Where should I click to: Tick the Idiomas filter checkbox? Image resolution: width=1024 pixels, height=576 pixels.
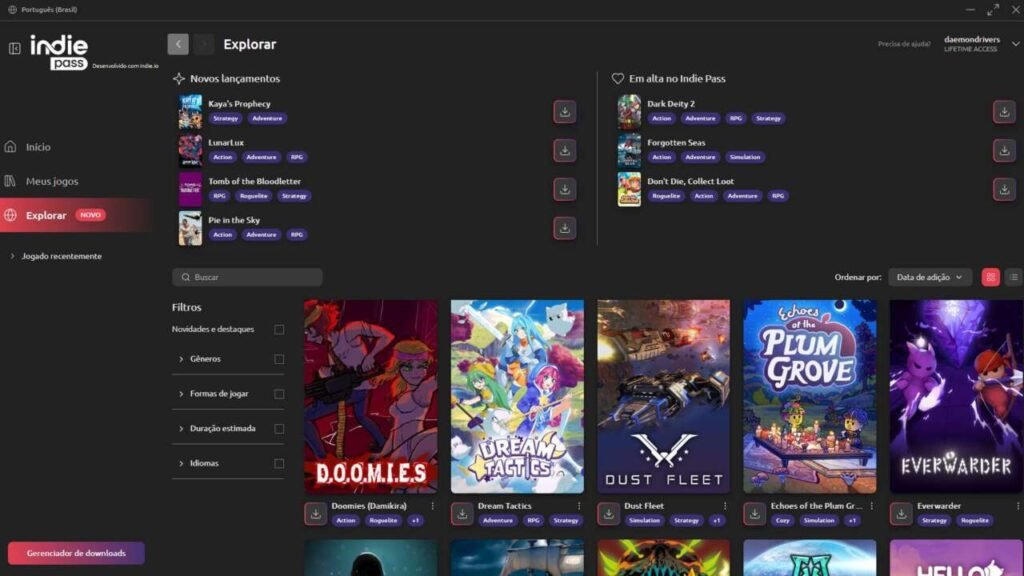[x=279, y=464]
